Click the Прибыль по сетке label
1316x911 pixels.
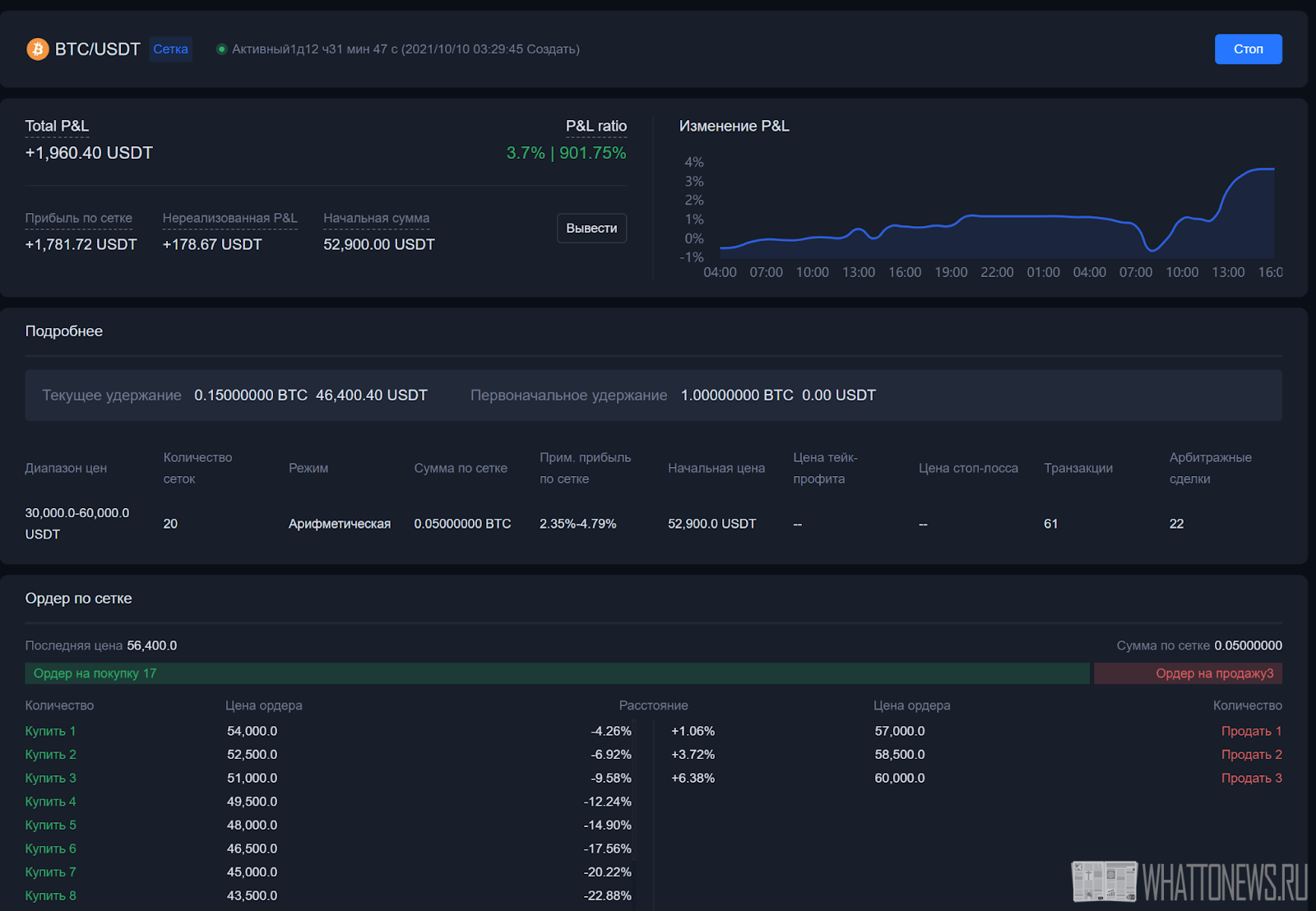pos(78,218)
